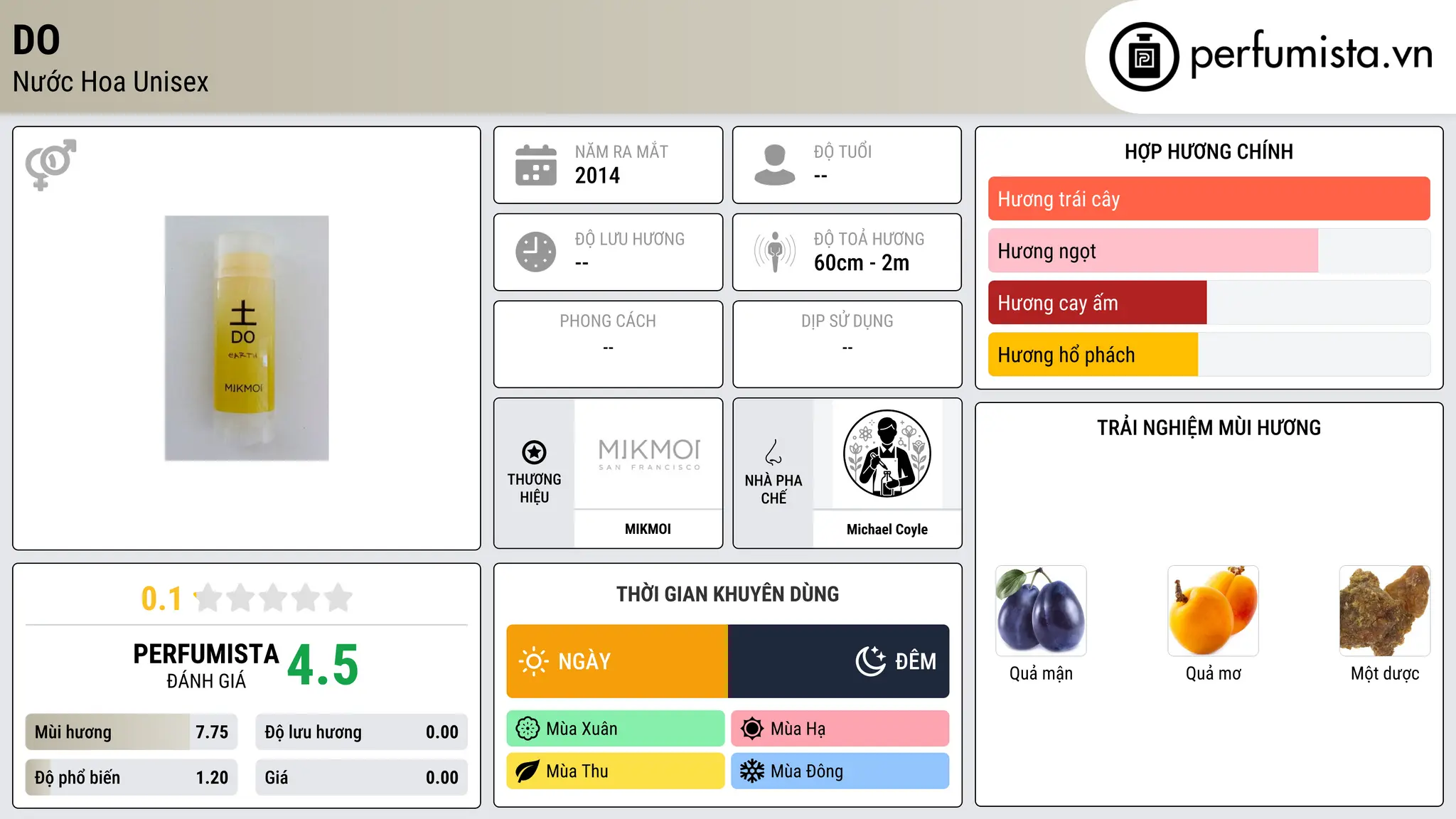Viewport: 1456px width, 819px height.
Task: Click the Mùi hương 7.75 rating bar
Action: pos(132,732)
